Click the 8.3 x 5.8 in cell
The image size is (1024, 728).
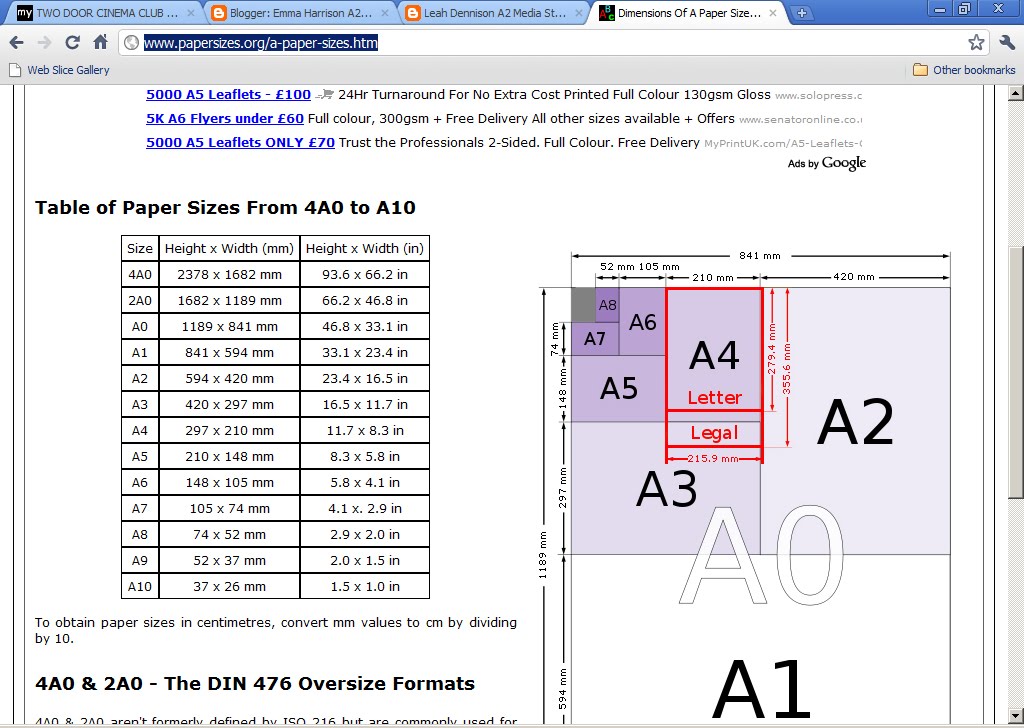[364, 456]
